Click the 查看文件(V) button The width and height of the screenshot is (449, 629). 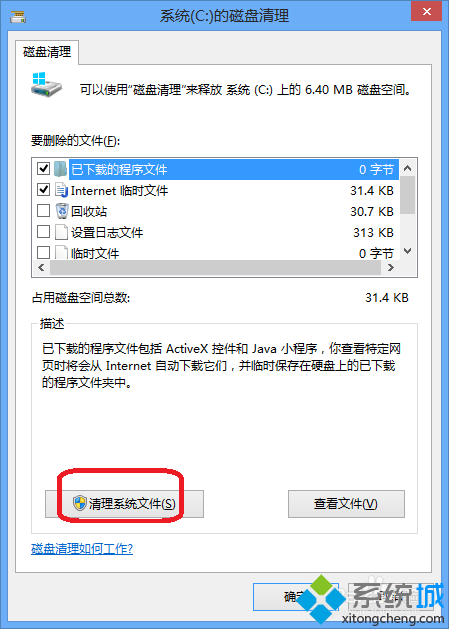346,504
